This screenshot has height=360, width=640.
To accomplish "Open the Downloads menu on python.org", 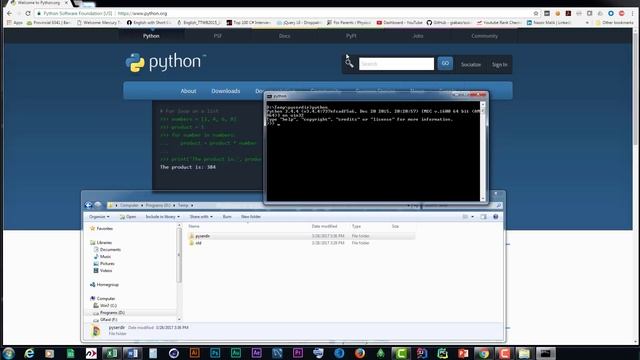I will pos(226,91).
